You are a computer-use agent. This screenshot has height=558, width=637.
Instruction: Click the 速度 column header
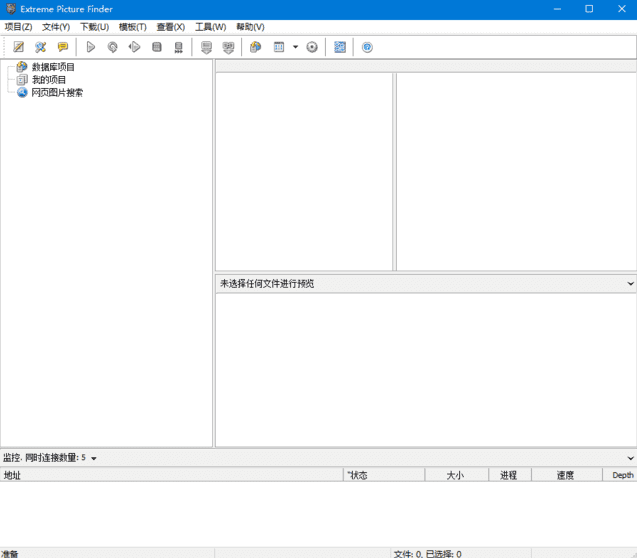click(x=565, y=475)
